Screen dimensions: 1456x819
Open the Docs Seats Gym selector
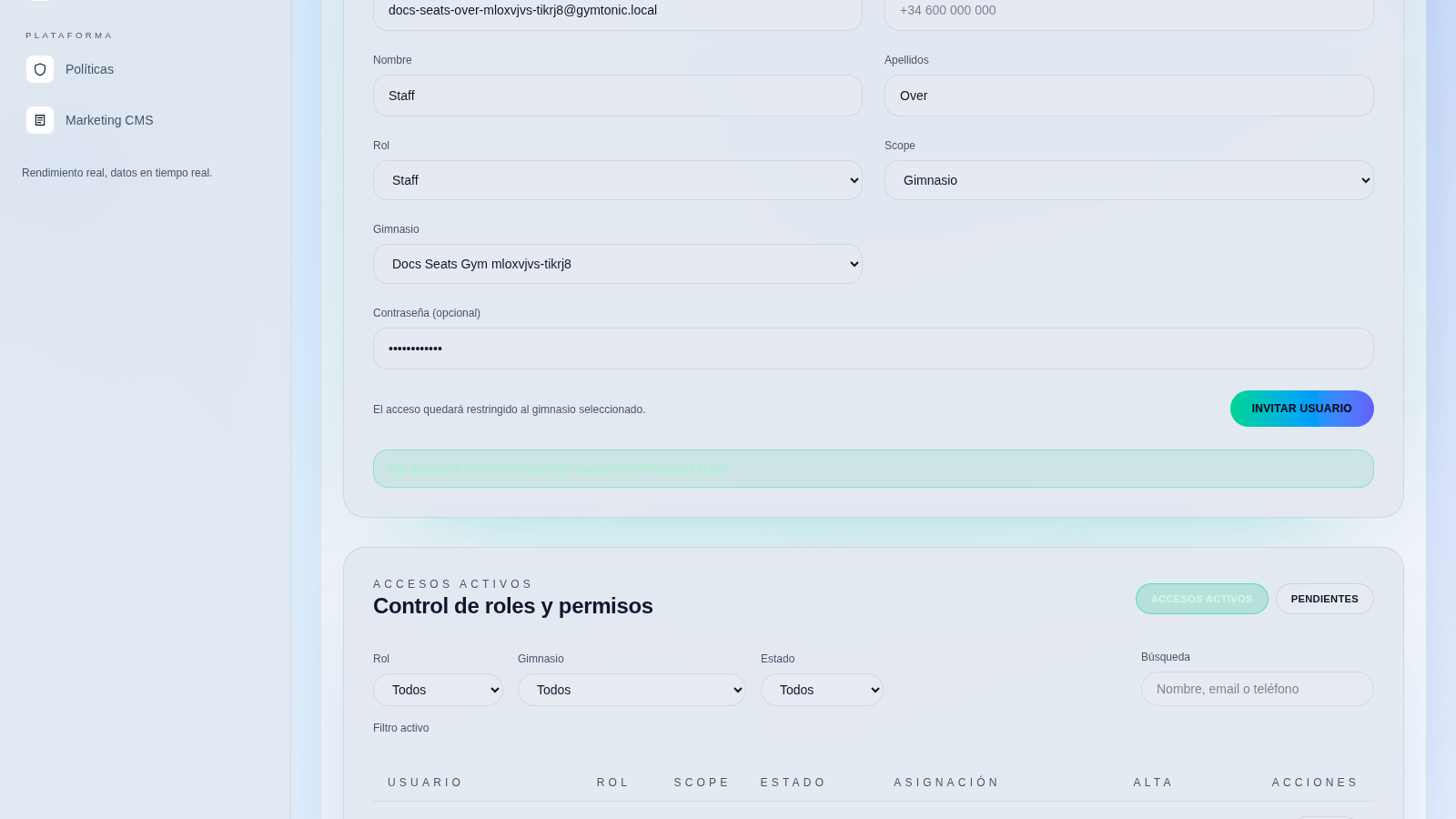[x=617, y=264]
